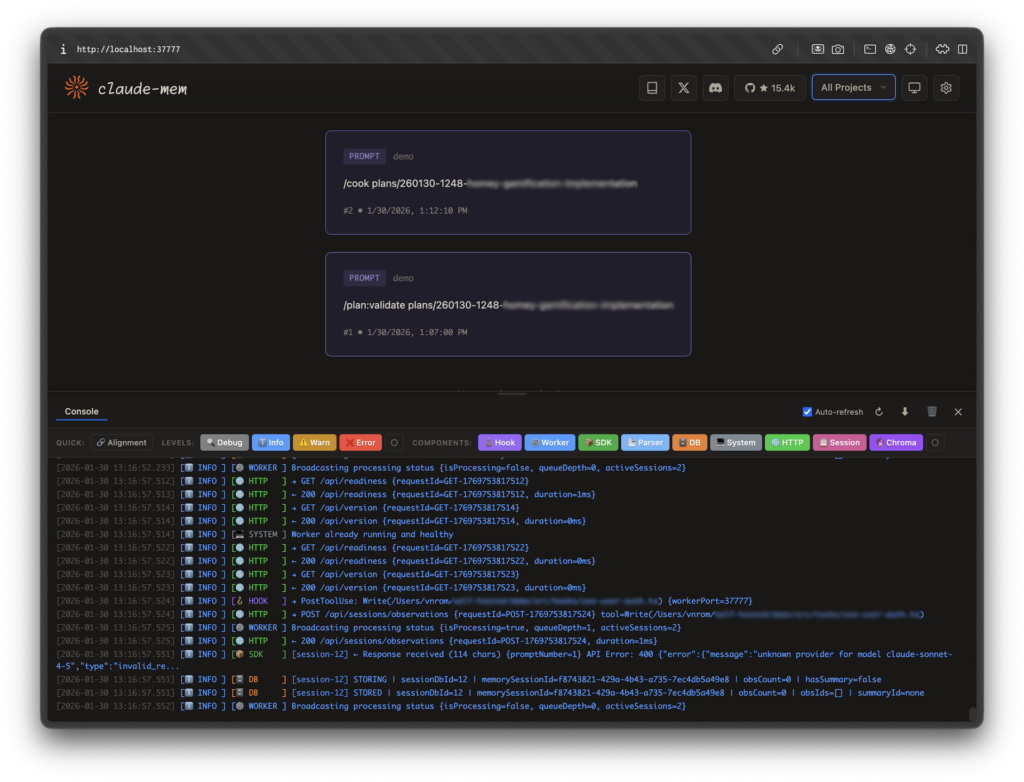Open the X (Twitter) link
Screen dimensions: 1024x782
[684, 88]
